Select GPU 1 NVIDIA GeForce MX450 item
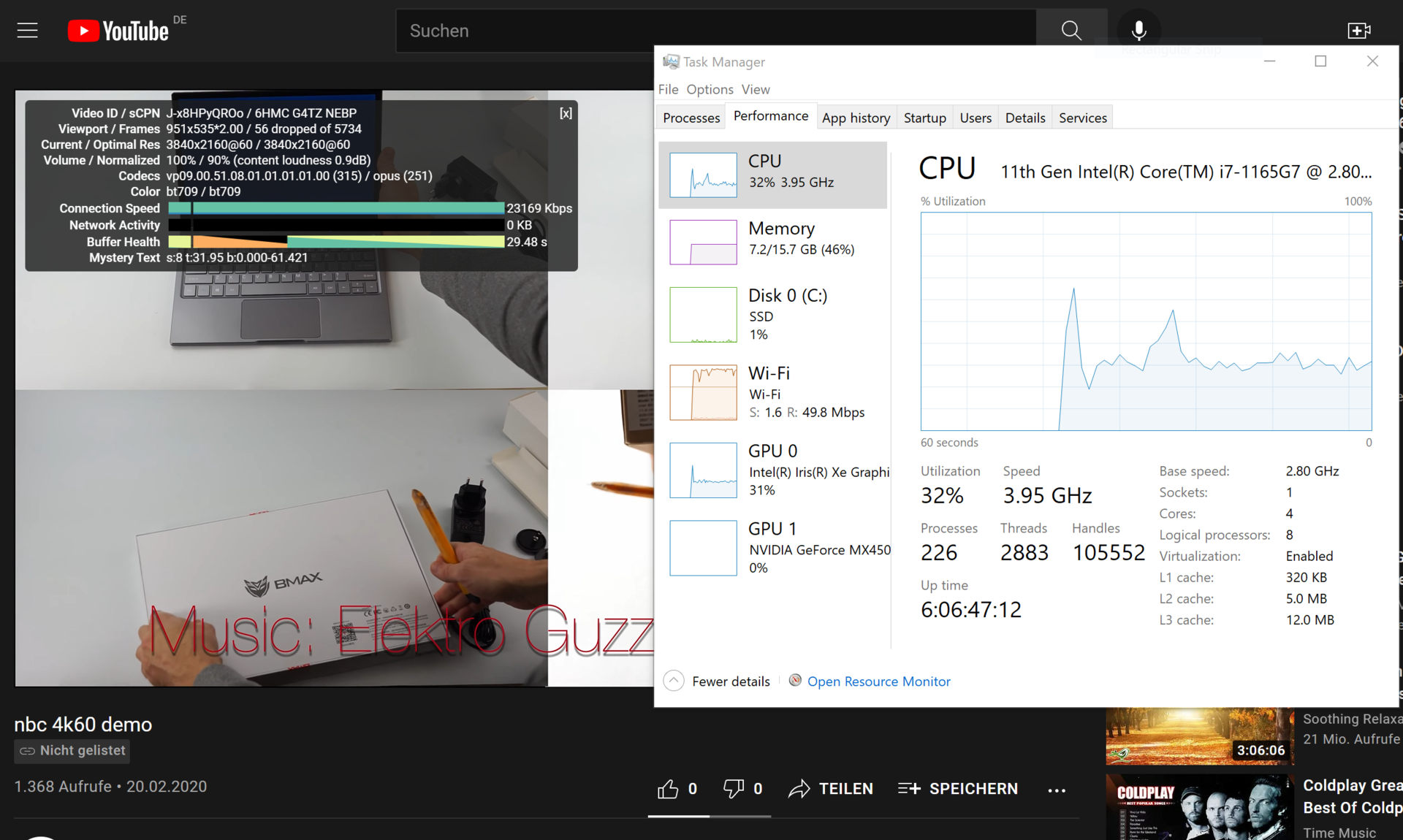Image resolution: width=1403 pixels, height=840 pixels. pyautogui.click(x=772, y=547)
